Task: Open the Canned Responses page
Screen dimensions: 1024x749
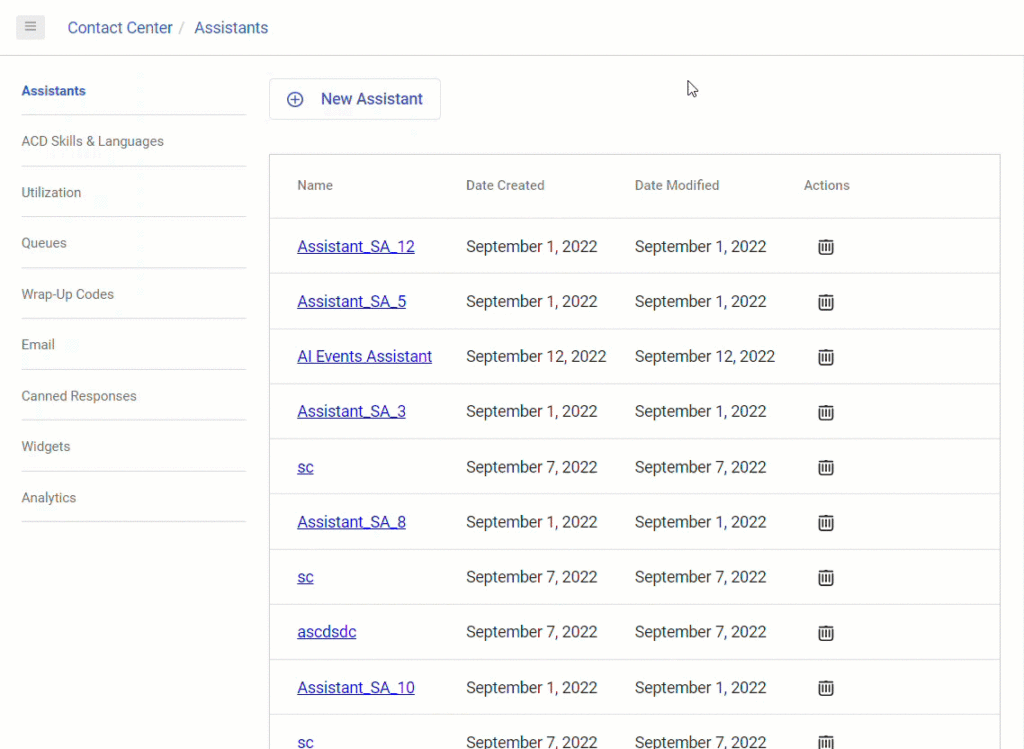Action: tap(79, 396)
